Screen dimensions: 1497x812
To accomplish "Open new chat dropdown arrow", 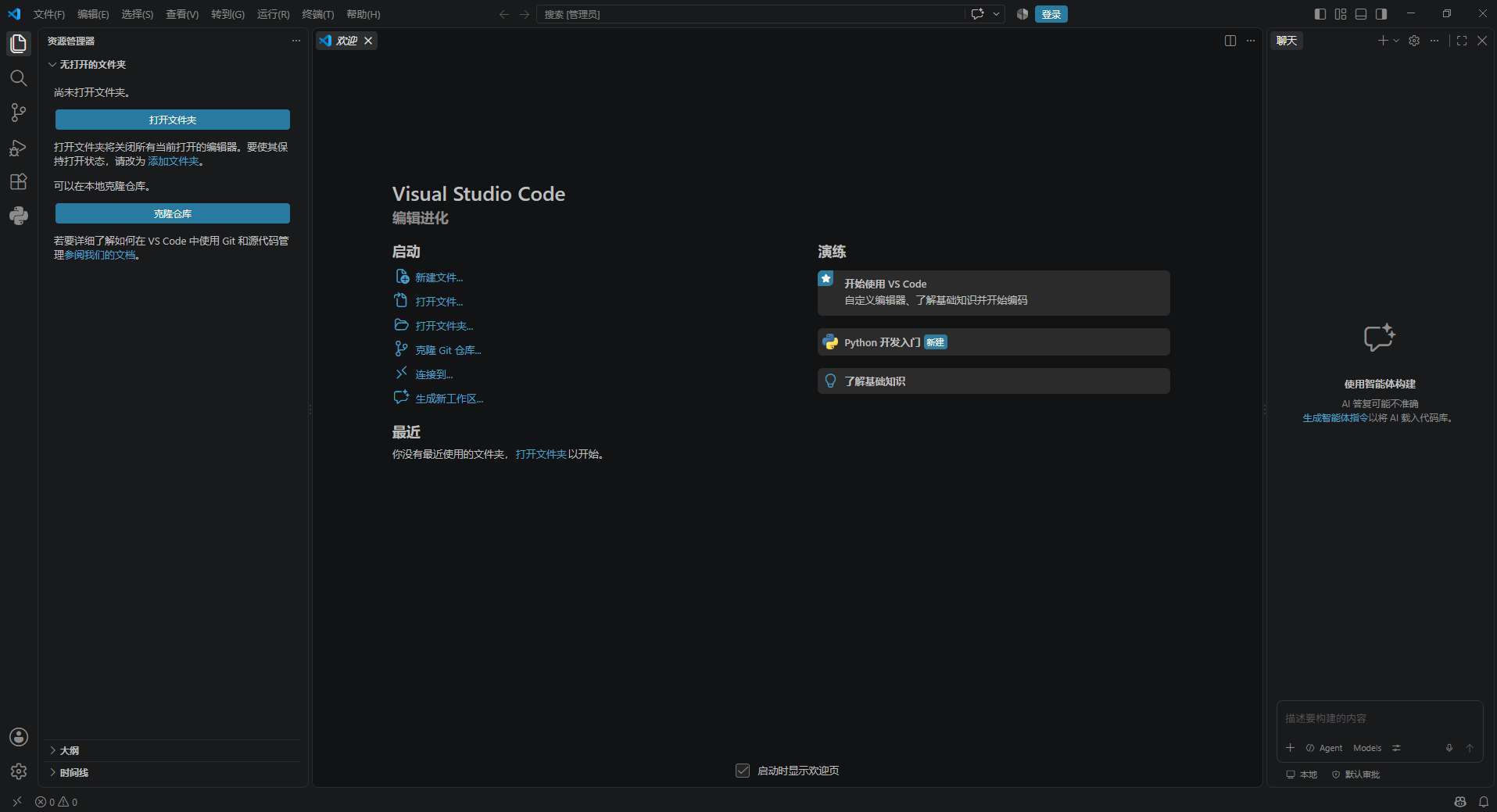I will click(1396, 41).
